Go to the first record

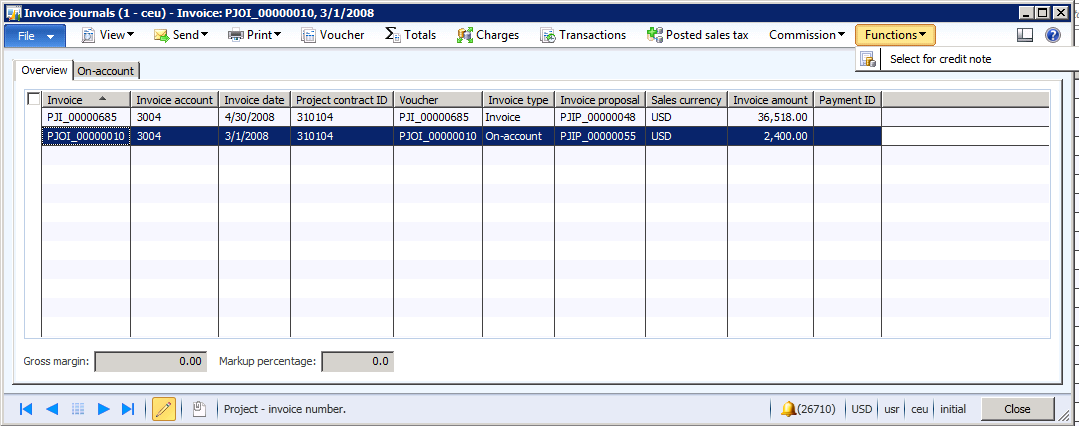(26, 409)
